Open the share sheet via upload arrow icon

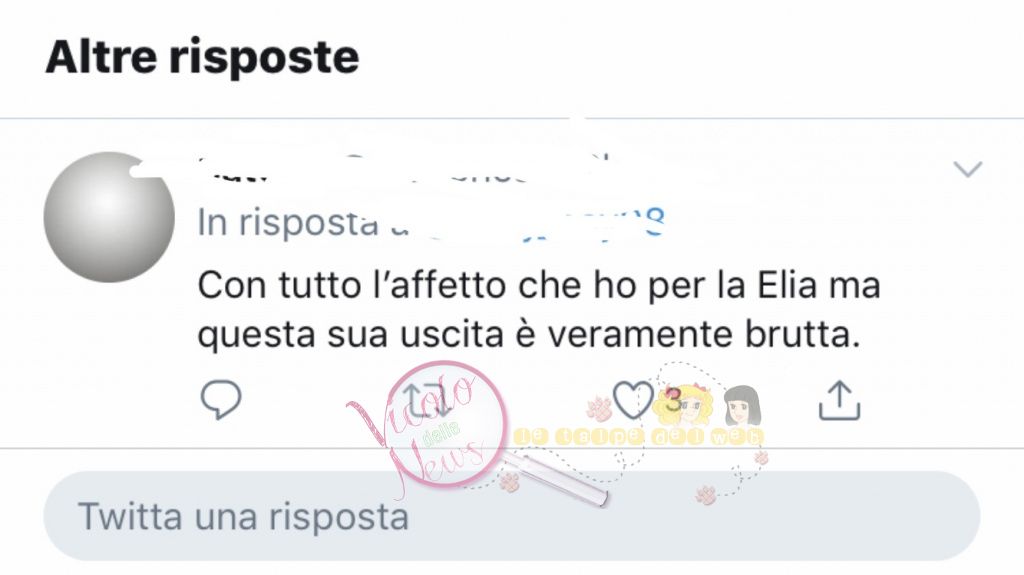(x=839, y=399)
